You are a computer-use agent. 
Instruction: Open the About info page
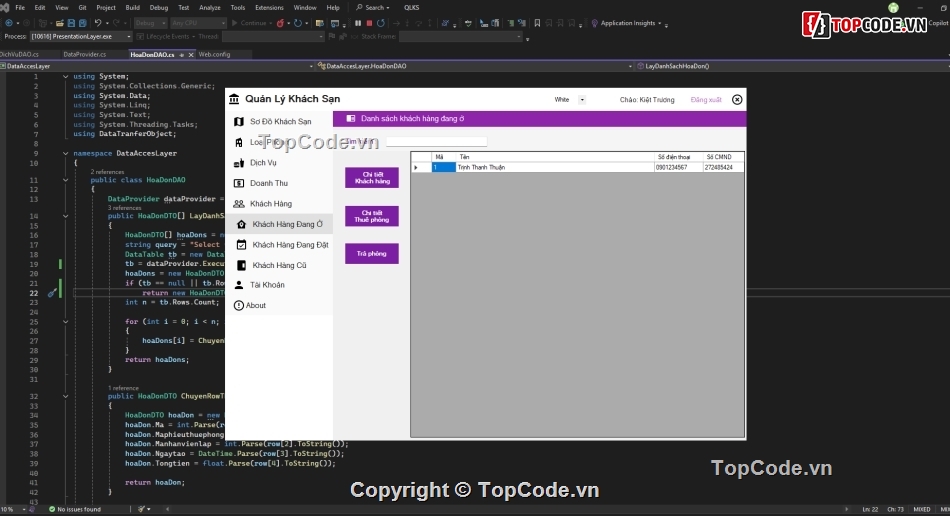click(255, 305)
